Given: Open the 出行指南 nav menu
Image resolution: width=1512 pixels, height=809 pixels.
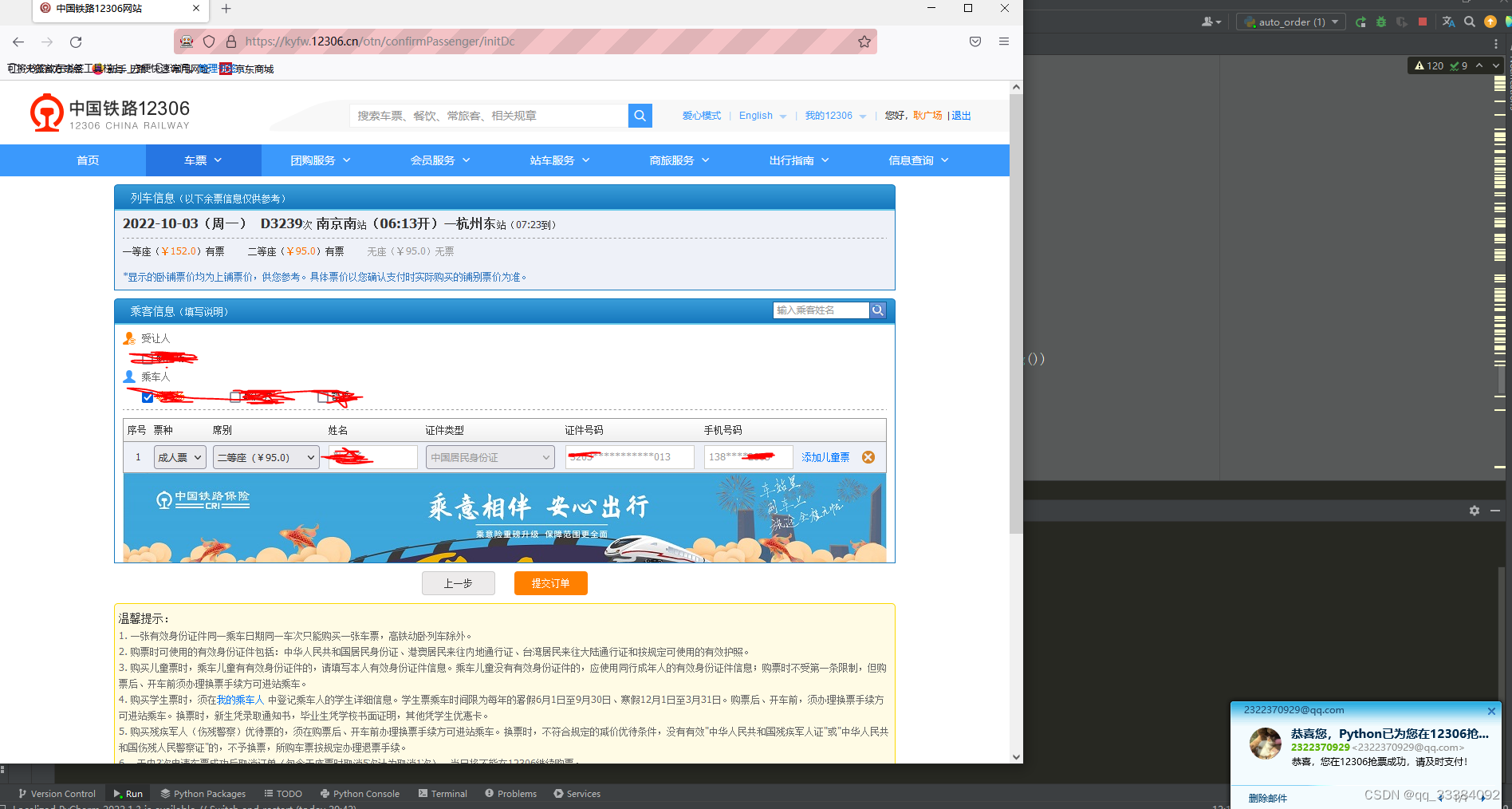Looking at the screenshot, I should [x=799, y=160].
